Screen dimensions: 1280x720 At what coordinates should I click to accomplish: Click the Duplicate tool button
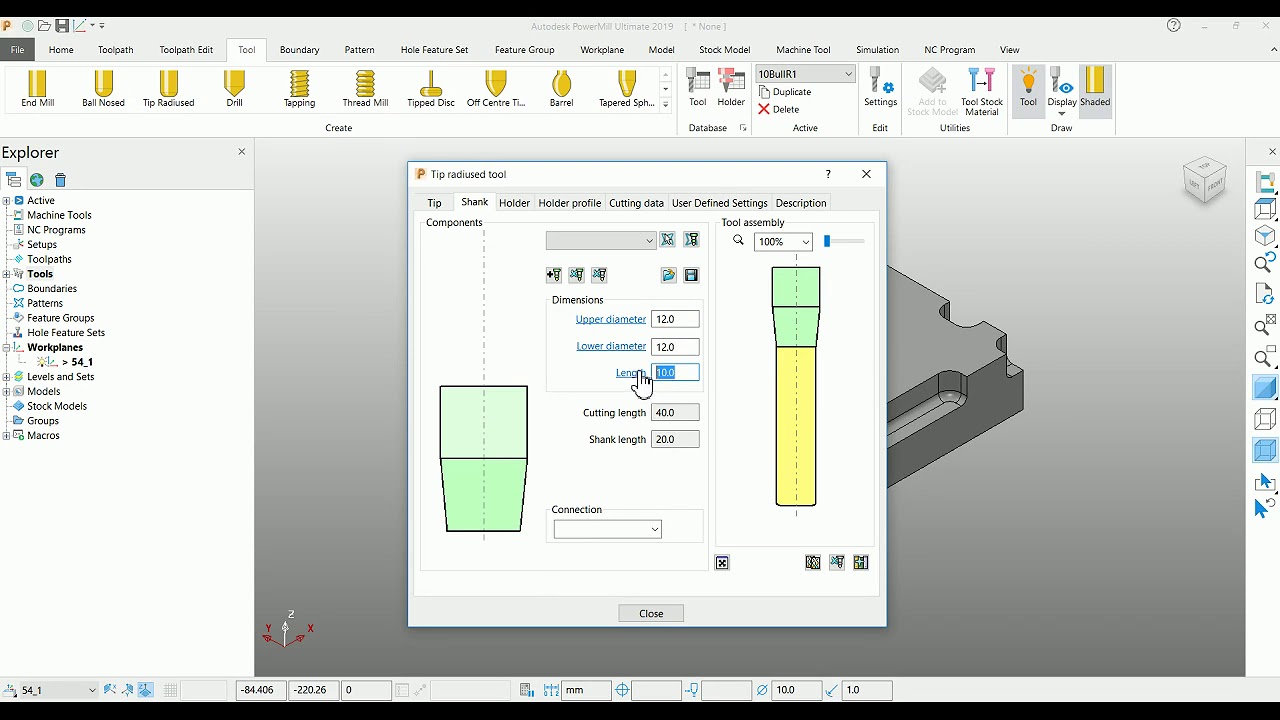tap(785, 92)
